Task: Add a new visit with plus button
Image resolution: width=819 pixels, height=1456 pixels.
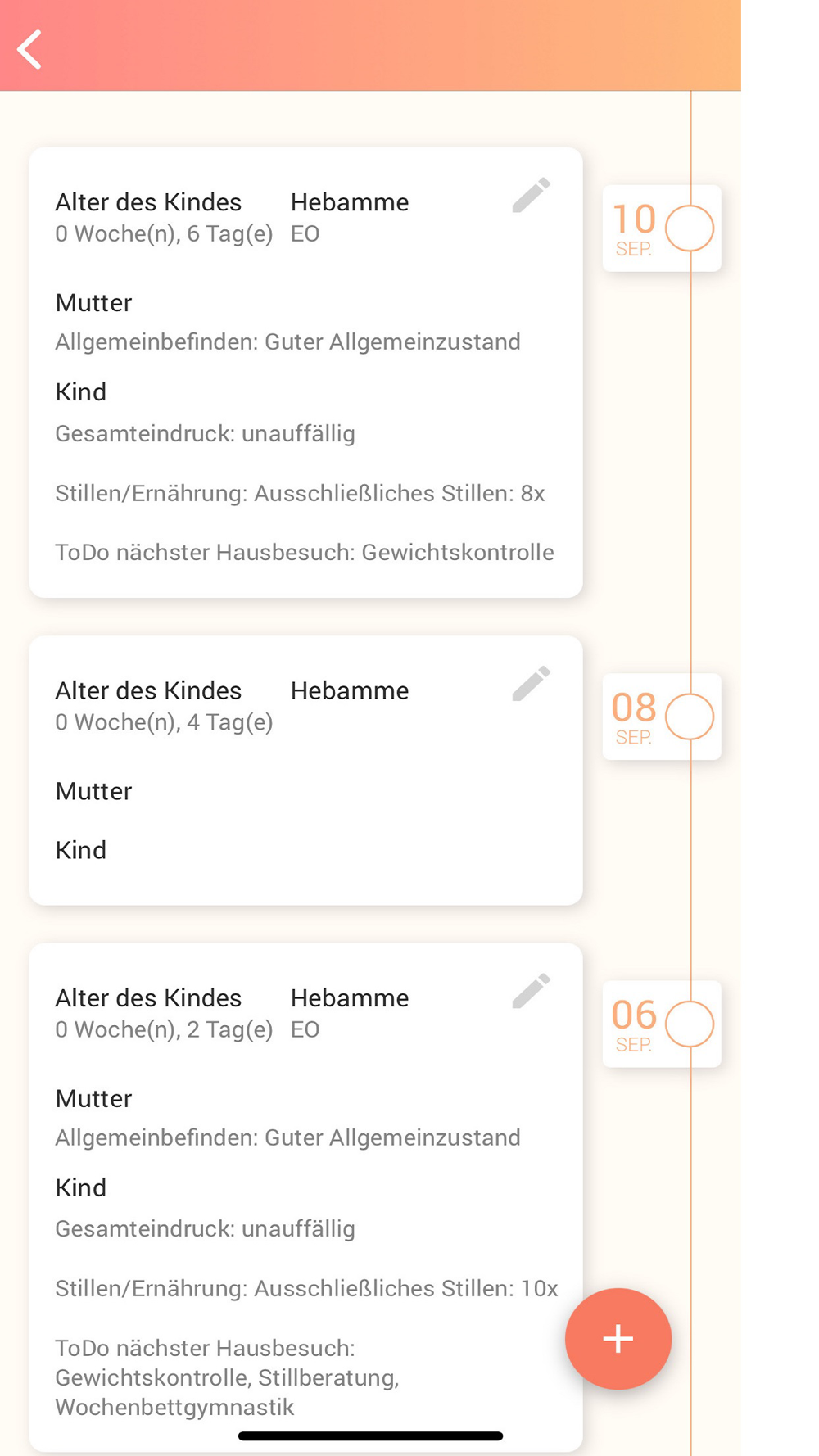Action: pos(618,1338)
